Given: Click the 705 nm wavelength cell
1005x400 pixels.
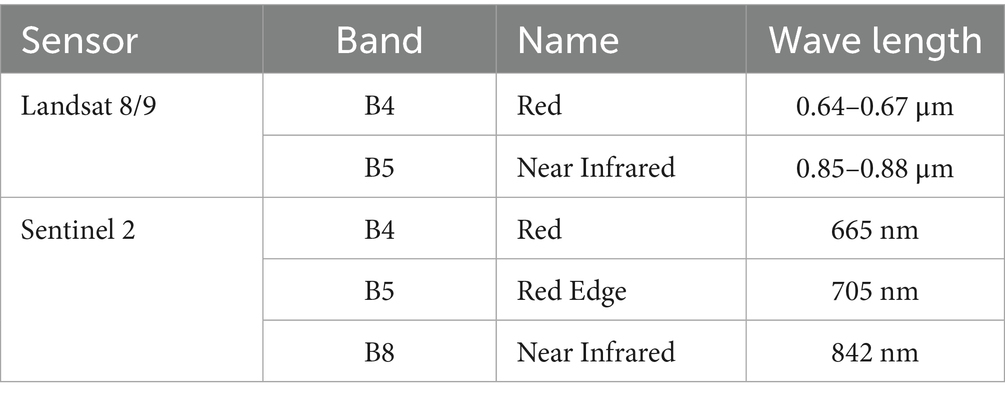Looking at the screenshot, I should click(x=875, y=290).
